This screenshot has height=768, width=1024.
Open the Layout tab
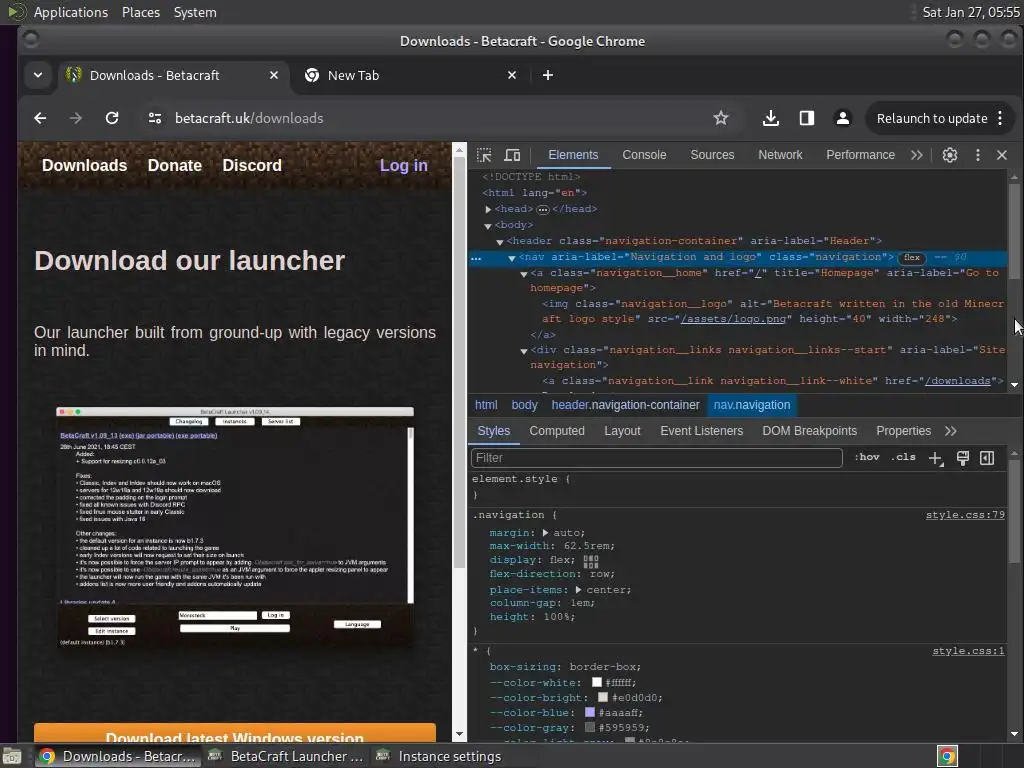click(x=622, y=431)
